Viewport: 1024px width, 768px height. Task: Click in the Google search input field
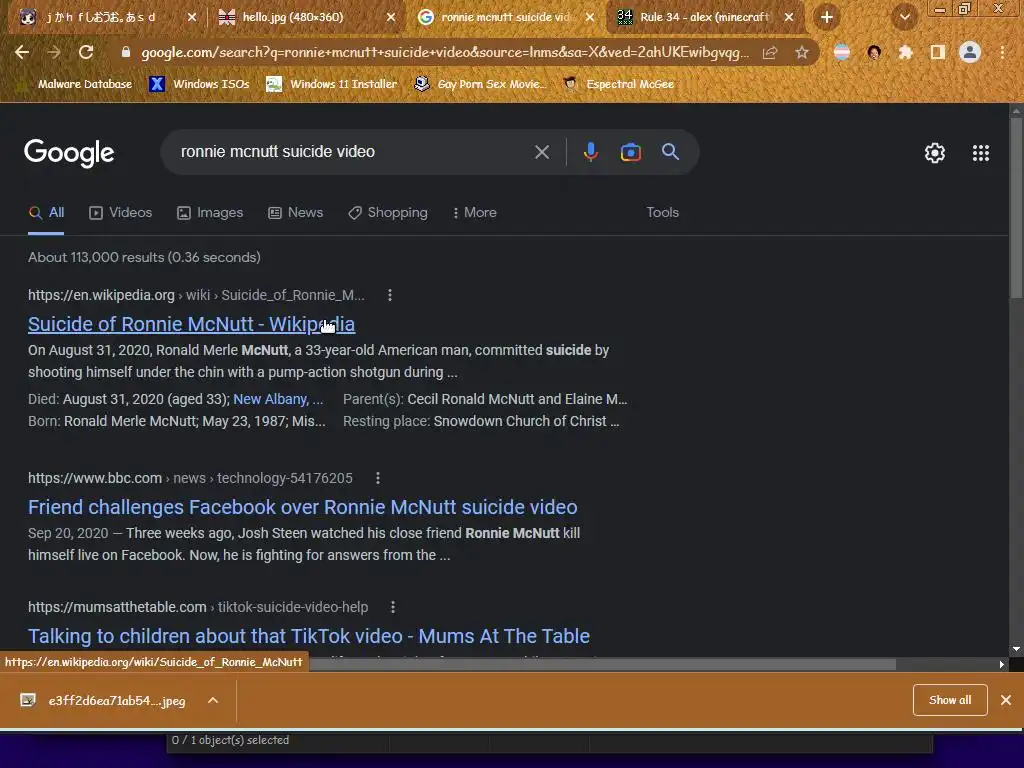point(353,152)
